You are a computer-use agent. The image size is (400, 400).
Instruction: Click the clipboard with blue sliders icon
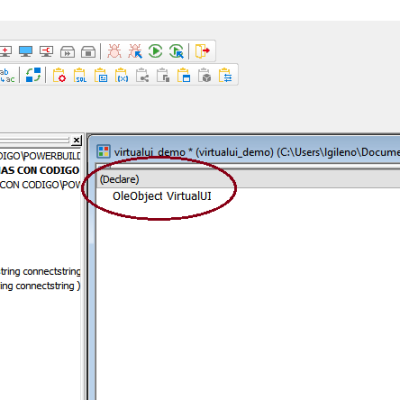click(225, 75)
